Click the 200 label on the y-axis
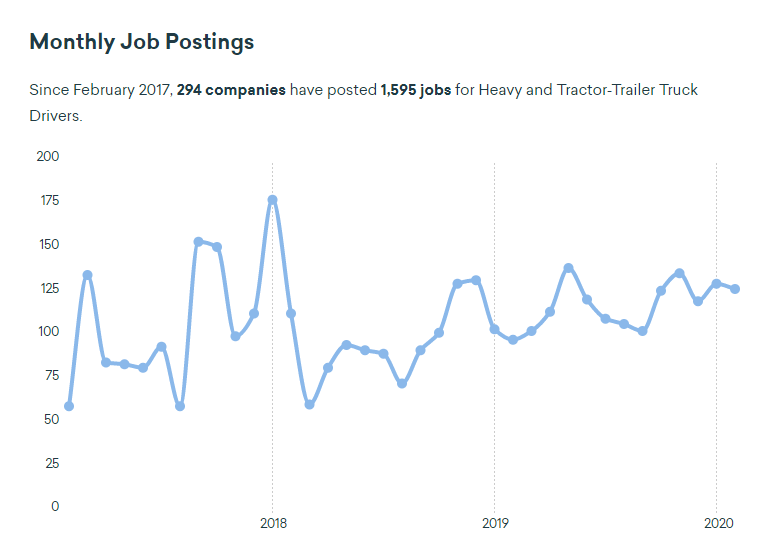Viewport: 763px width, 560px height. coord(48,156)
